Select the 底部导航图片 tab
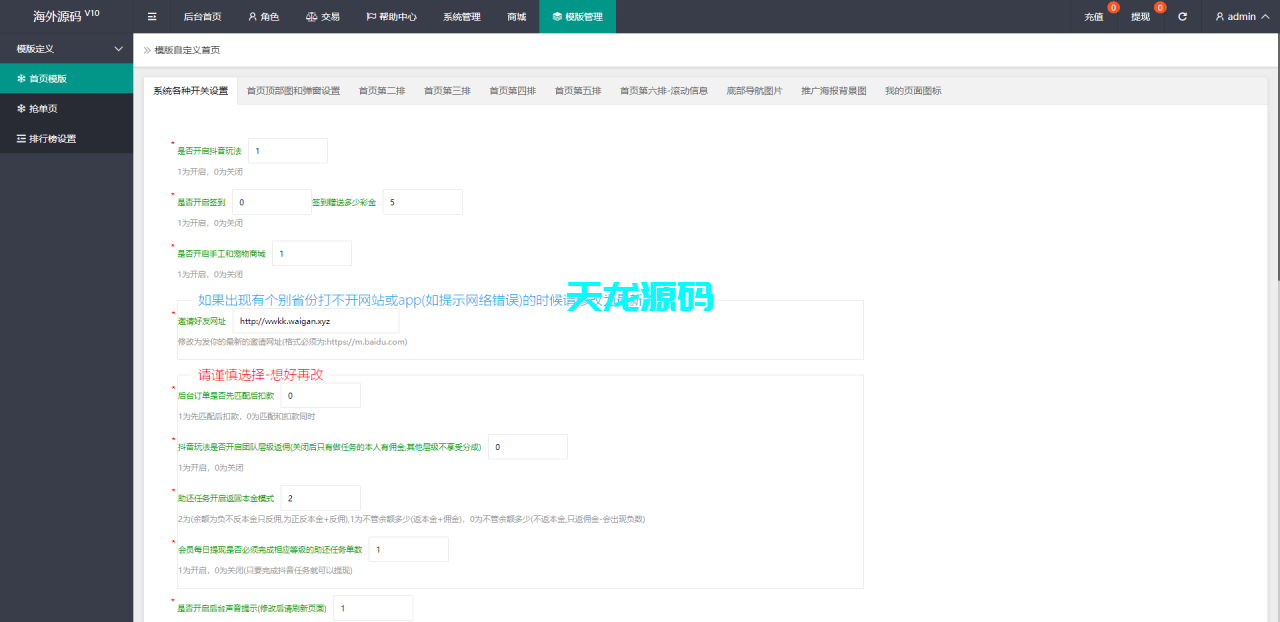 coord(756,90)
